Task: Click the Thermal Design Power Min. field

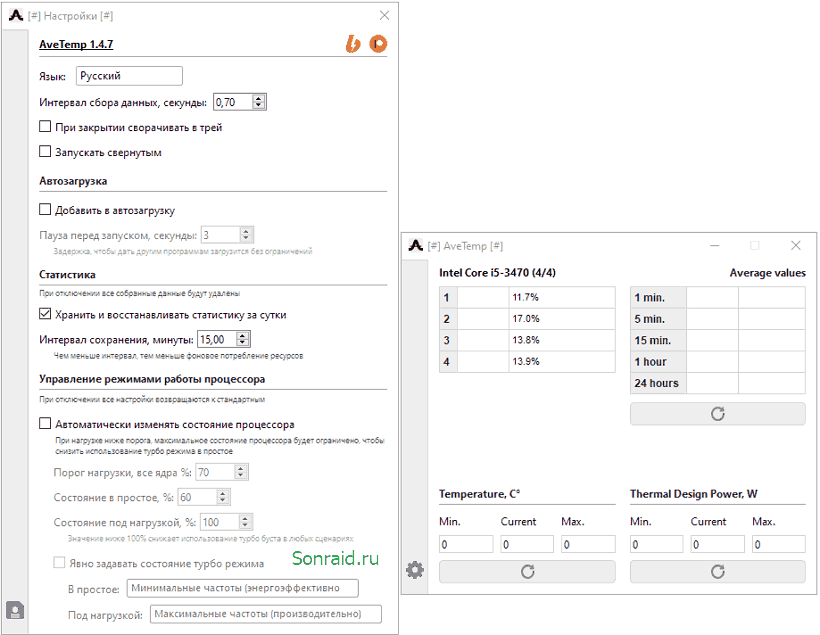Action: tap(656, 544)
